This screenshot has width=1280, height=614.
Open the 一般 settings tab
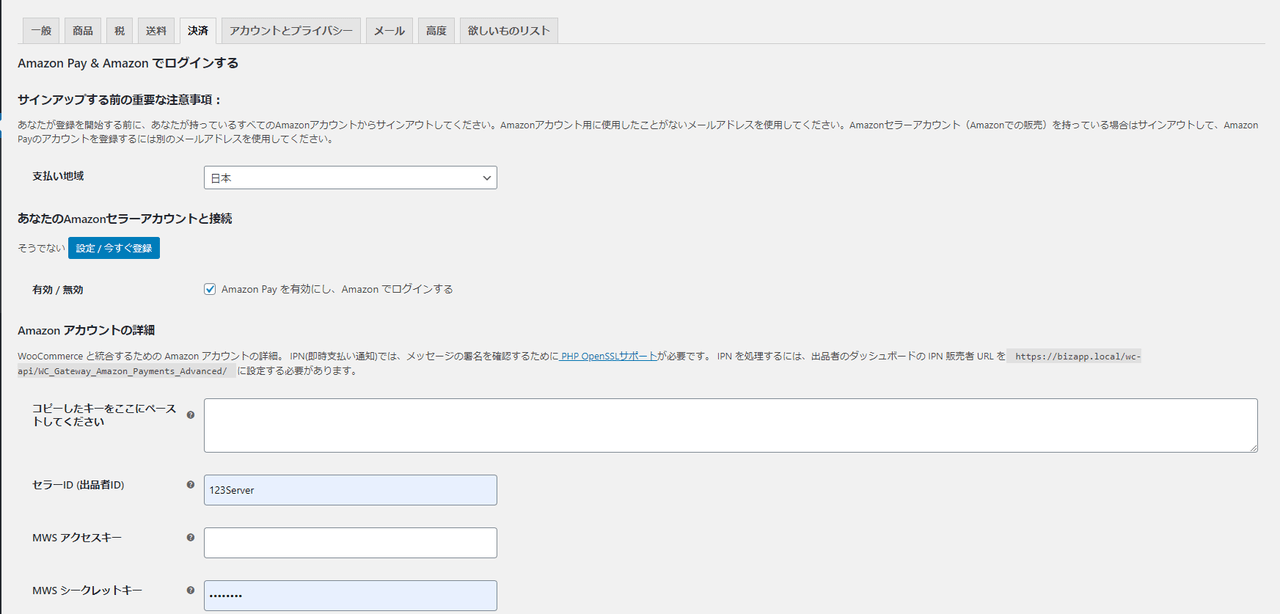coord(41,31)
